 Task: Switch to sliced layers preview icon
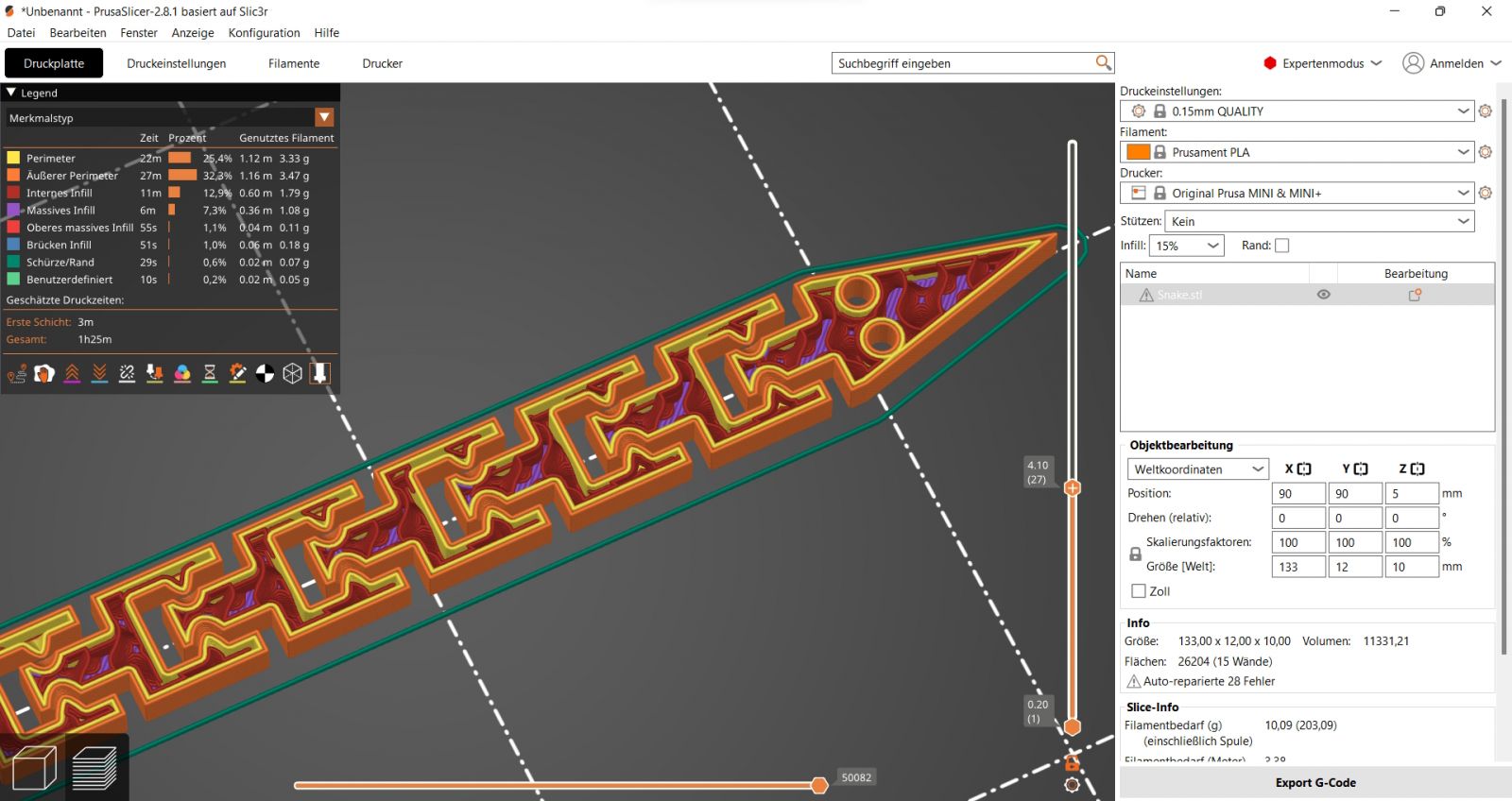(94, 767)
